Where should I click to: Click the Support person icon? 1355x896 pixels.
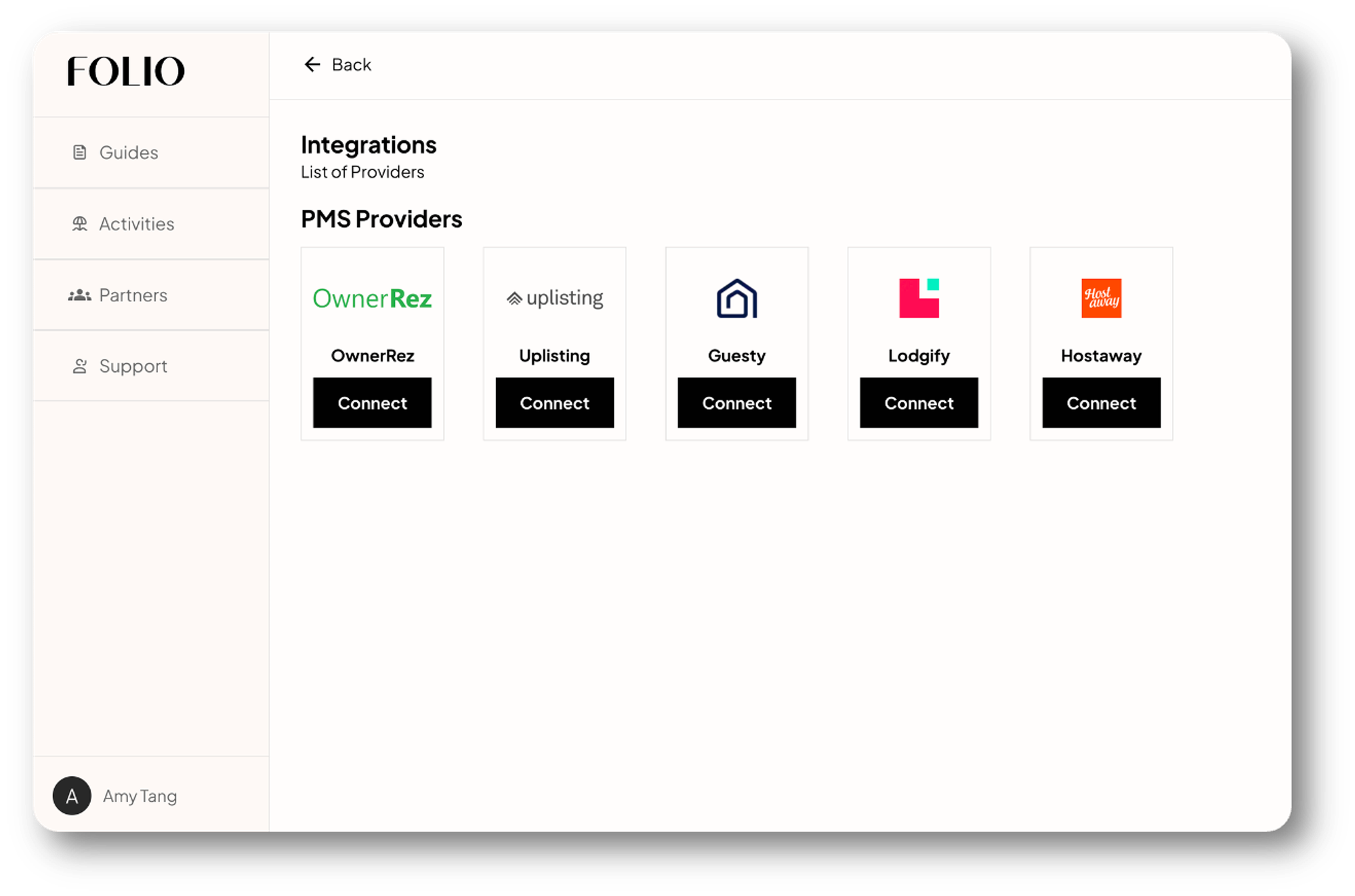[79, 366]
